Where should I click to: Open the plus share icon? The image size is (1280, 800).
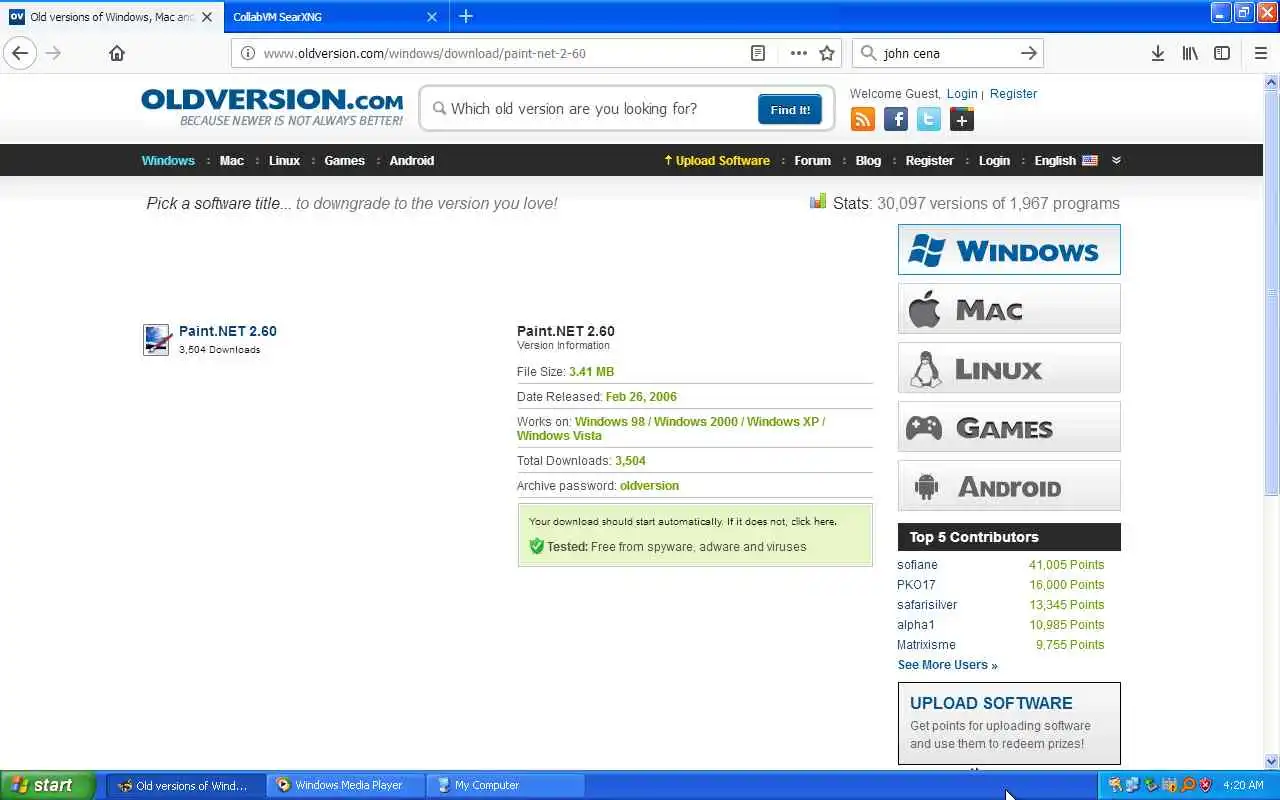[962, 120]
